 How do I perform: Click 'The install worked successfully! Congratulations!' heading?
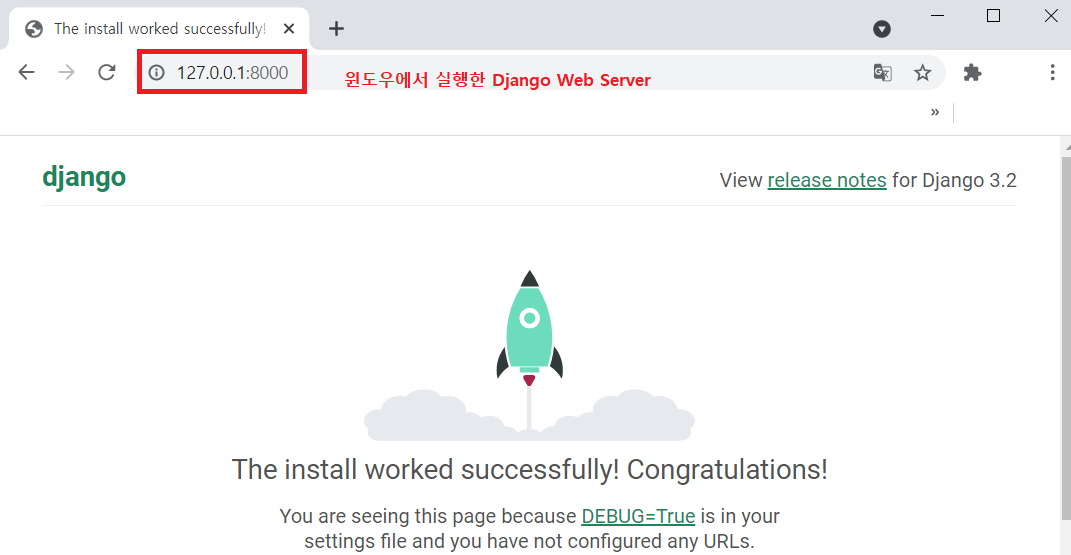tap(529, 470)
